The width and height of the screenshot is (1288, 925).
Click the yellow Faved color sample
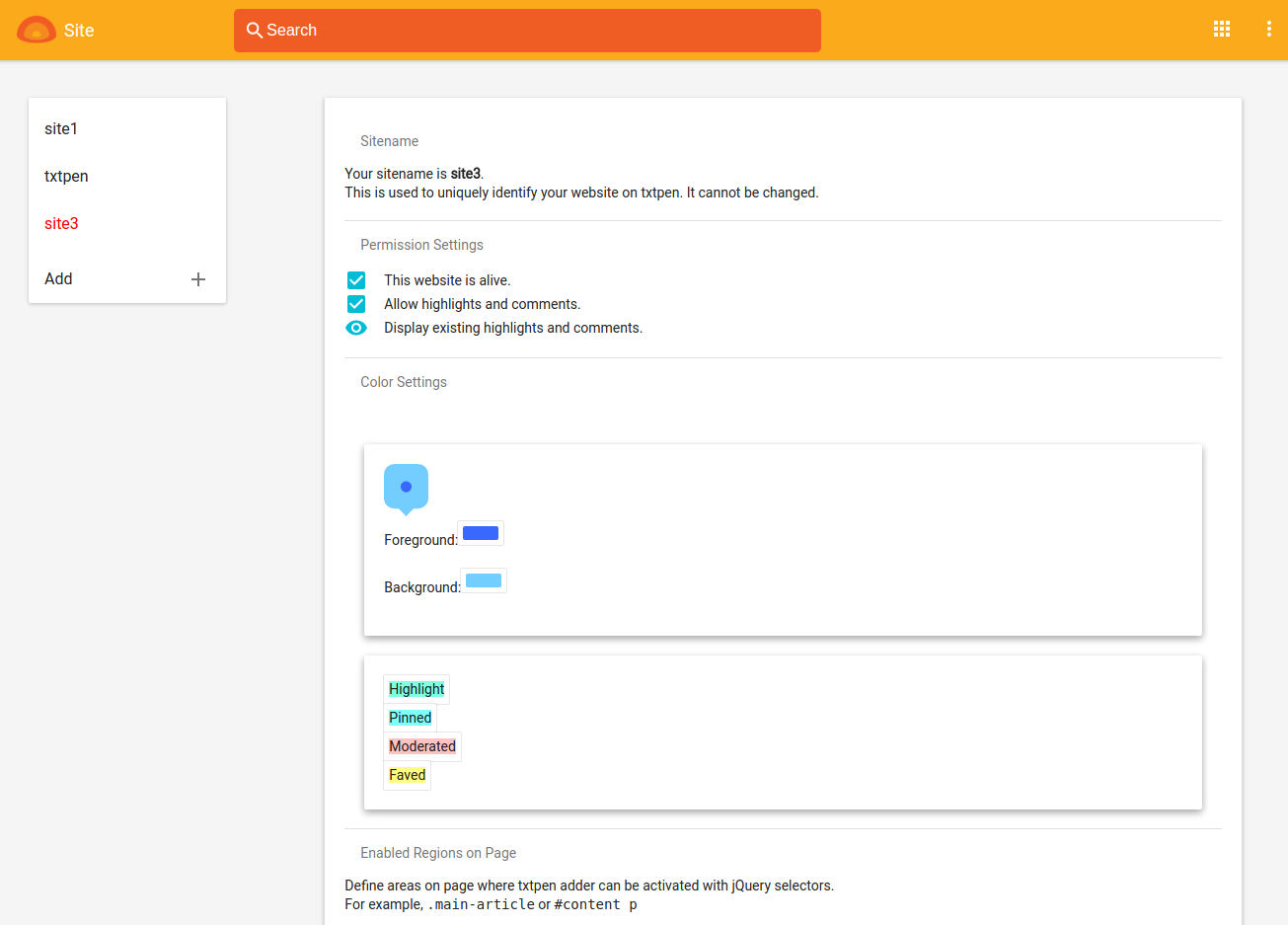407,775
